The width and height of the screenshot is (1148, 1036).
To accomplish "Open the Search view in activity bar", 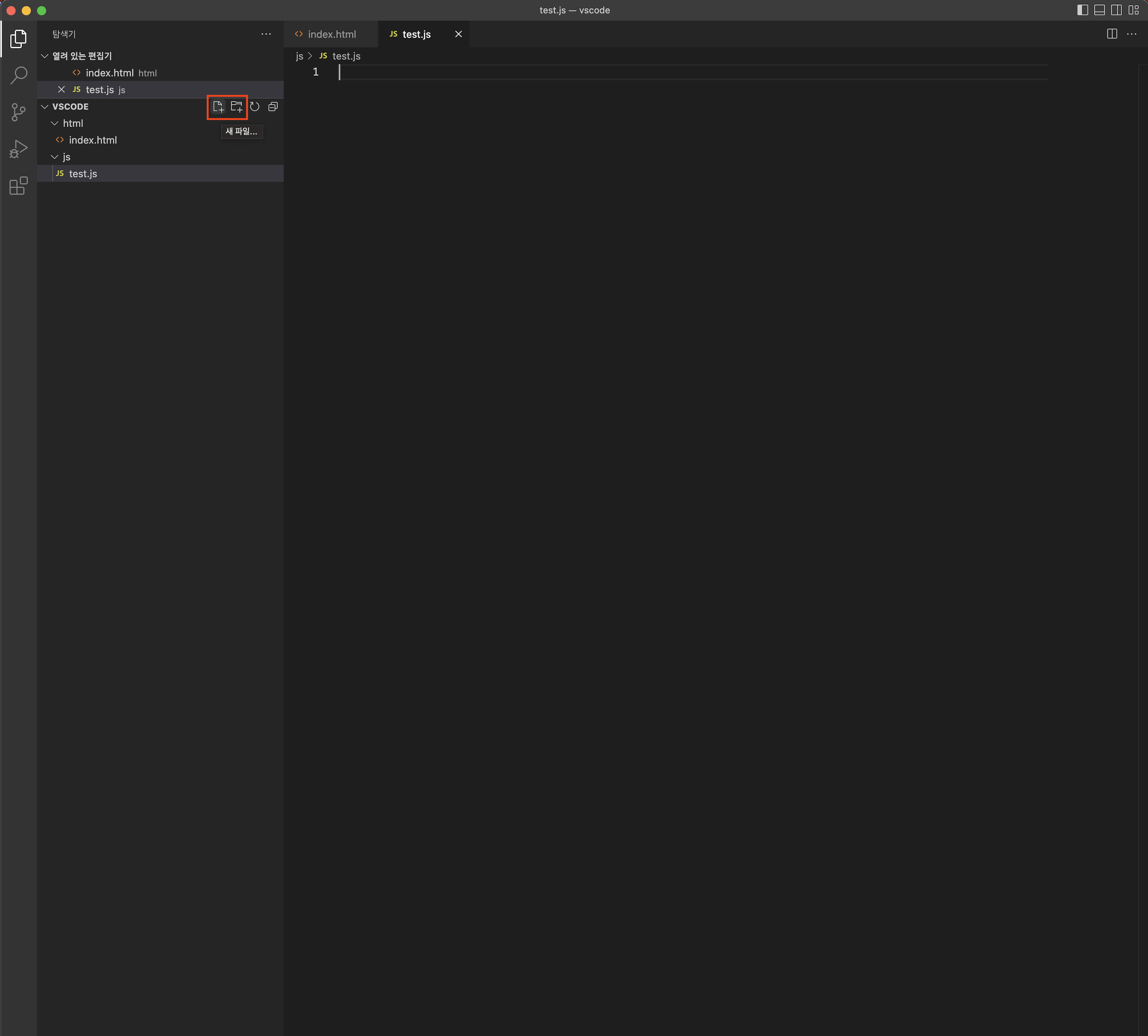I will (19, 75).
